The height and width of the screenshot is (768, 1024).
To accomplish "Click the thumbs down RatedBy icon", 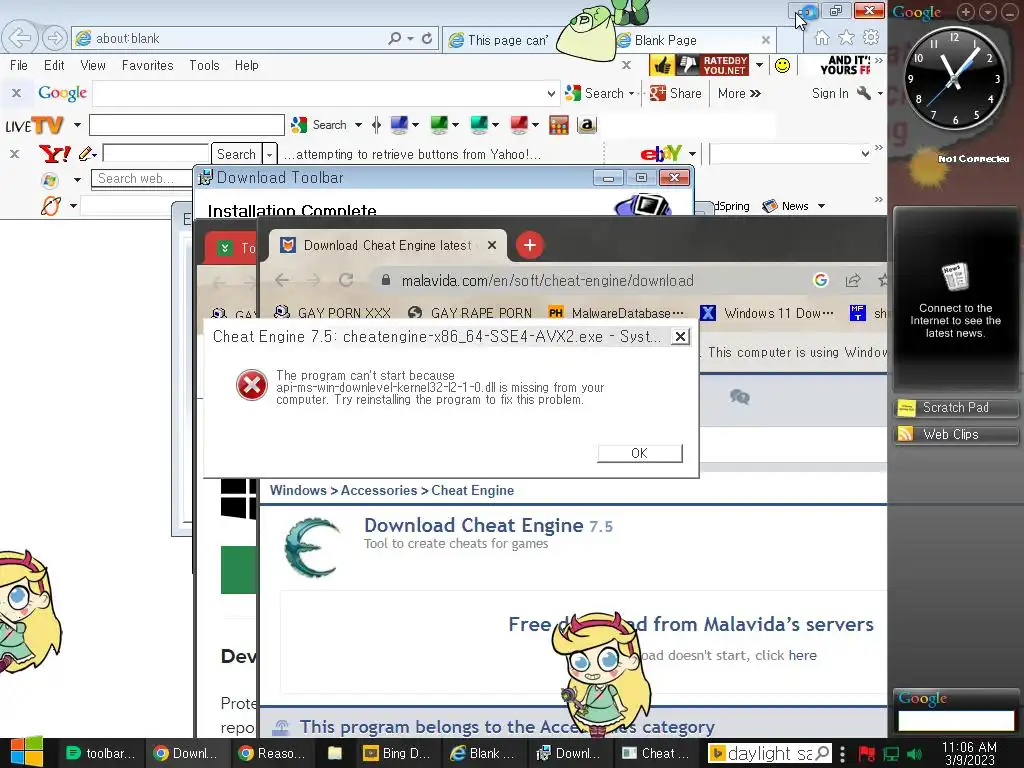I will tap(687, 65).
